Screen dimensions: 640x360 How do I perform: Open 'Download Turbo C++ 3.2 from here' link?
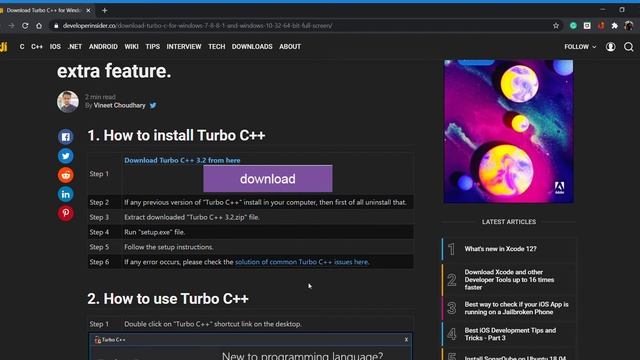pyautogui.click(x=182, y=160)
